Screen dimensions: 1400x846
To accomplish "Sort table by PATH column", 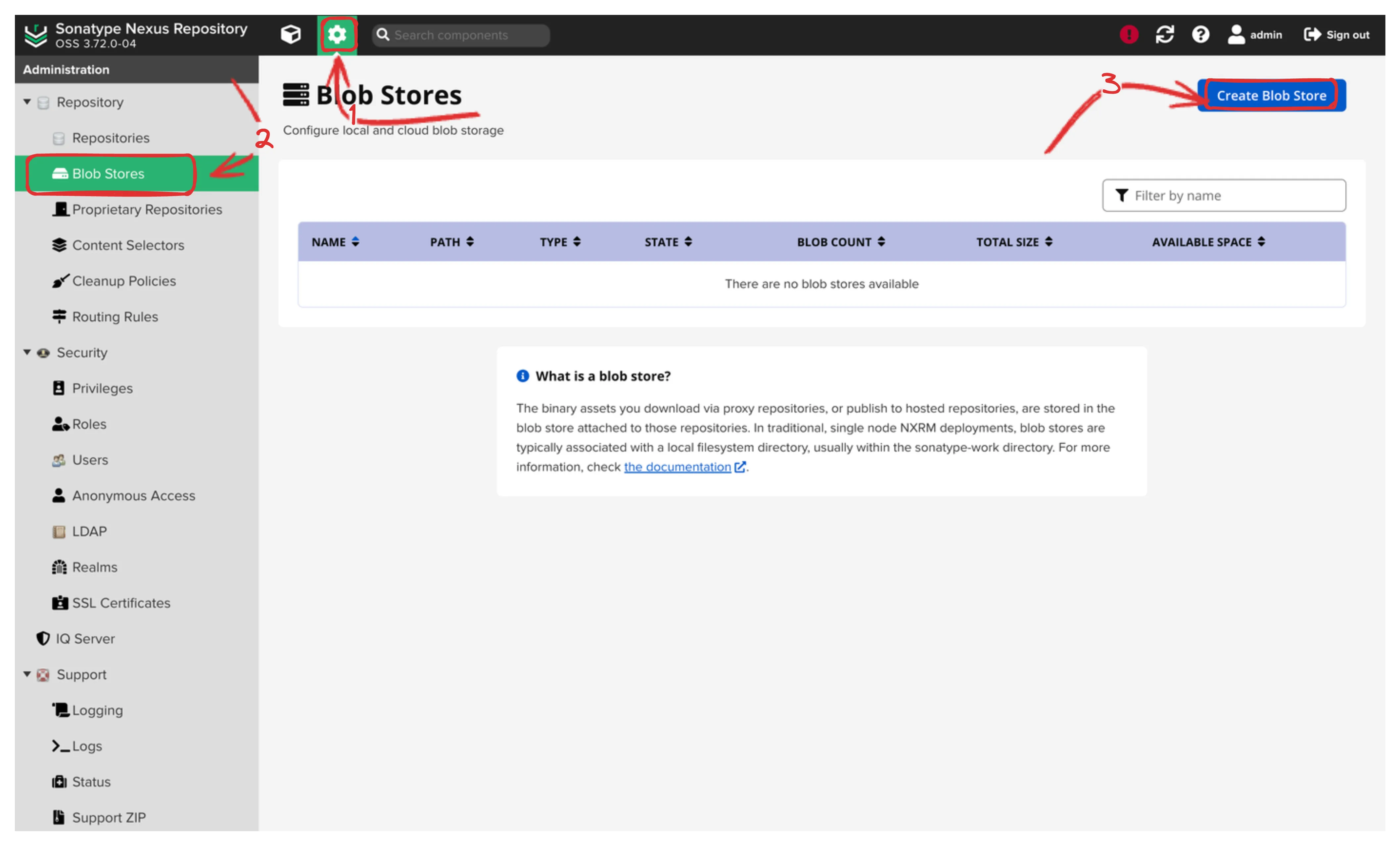I will (452, 242).
